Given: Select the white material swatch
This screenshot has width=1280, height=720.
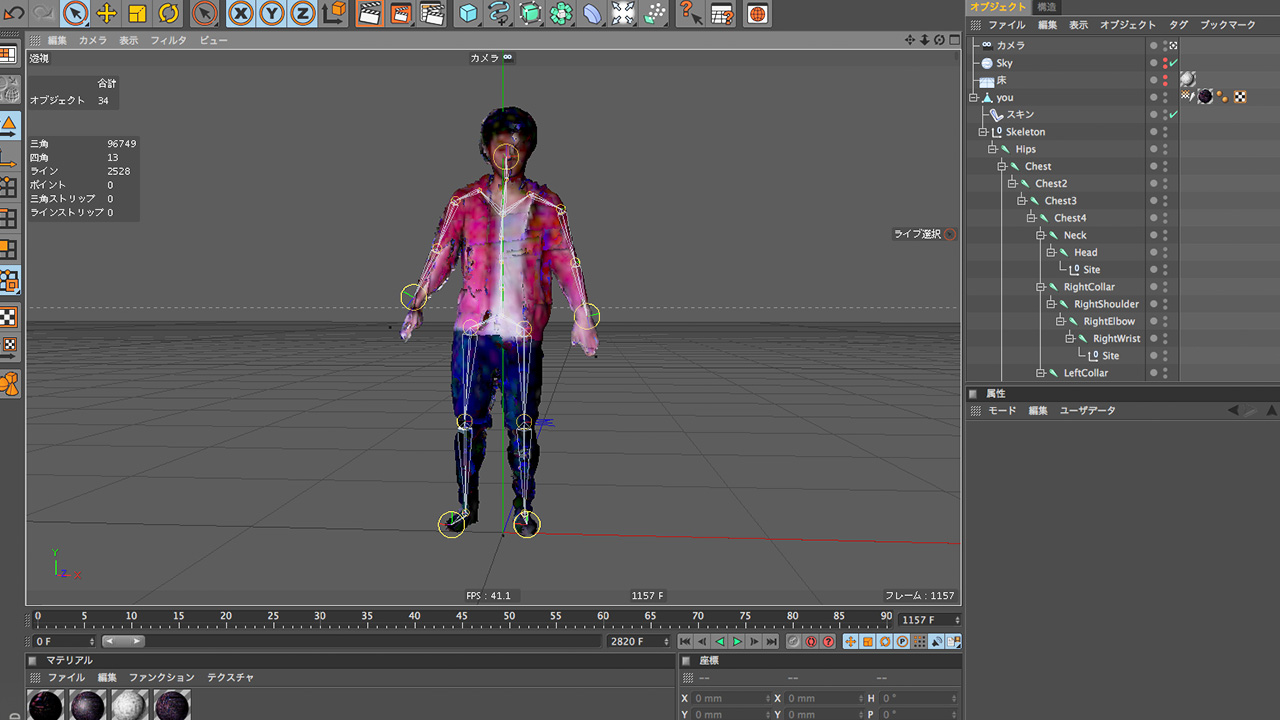Looking at the screenshot, I should (x=129, y=705).
